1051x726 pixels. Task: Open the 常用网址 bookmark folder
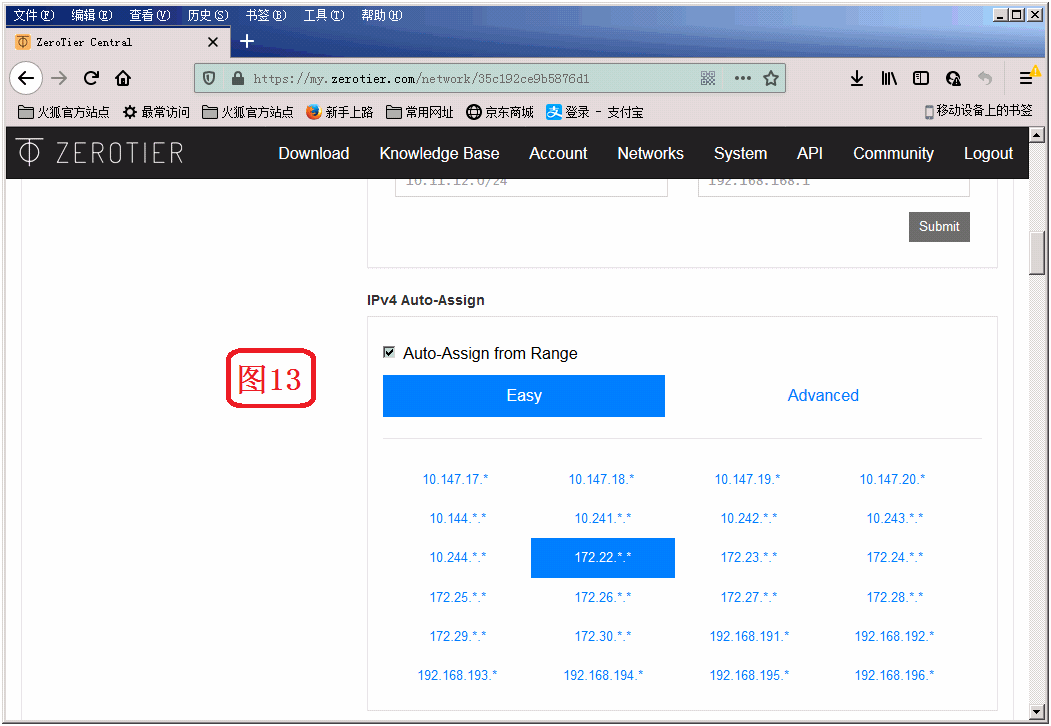[420, 112]
